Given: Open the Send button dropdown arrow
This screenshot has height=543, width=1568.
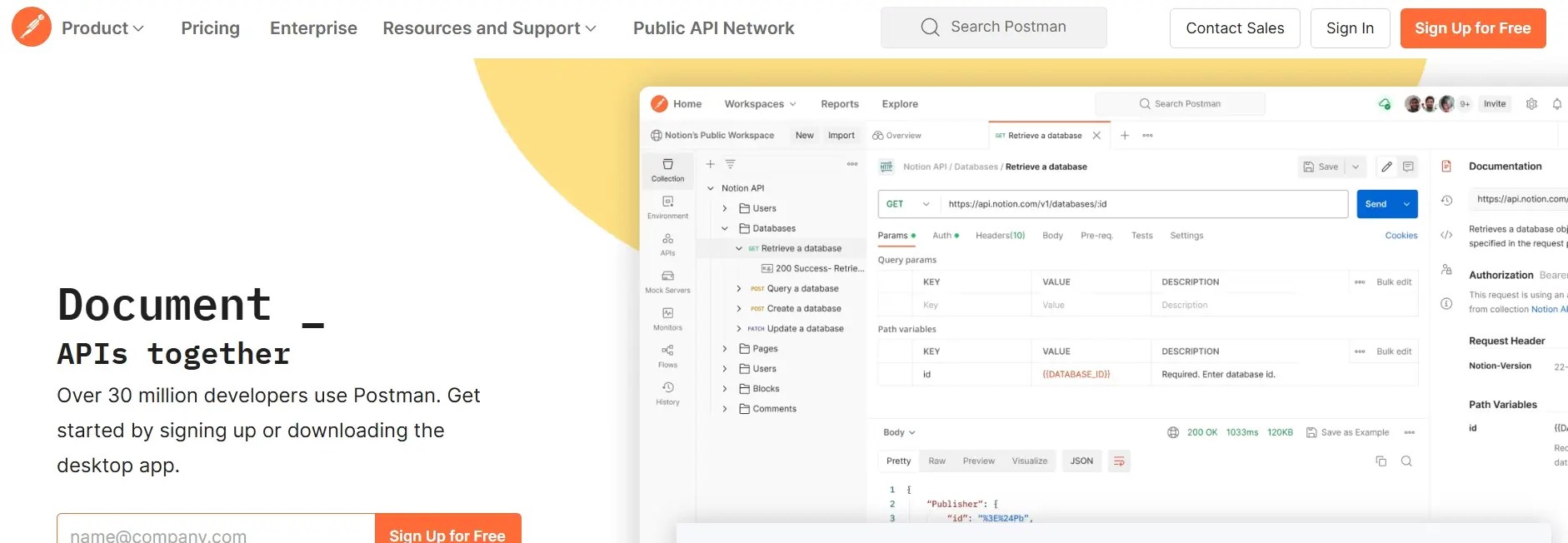Looking at the screenshot, I should [x=1407, y=204].
